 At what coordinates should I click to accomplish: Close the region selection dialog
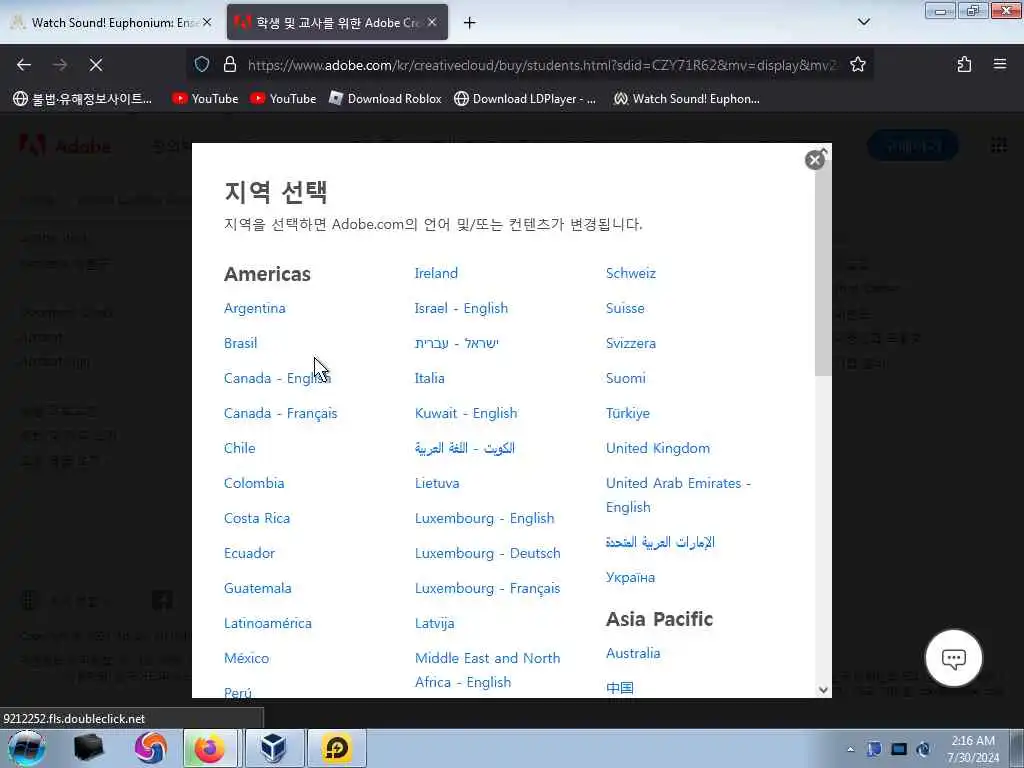[x=814, y=160]
